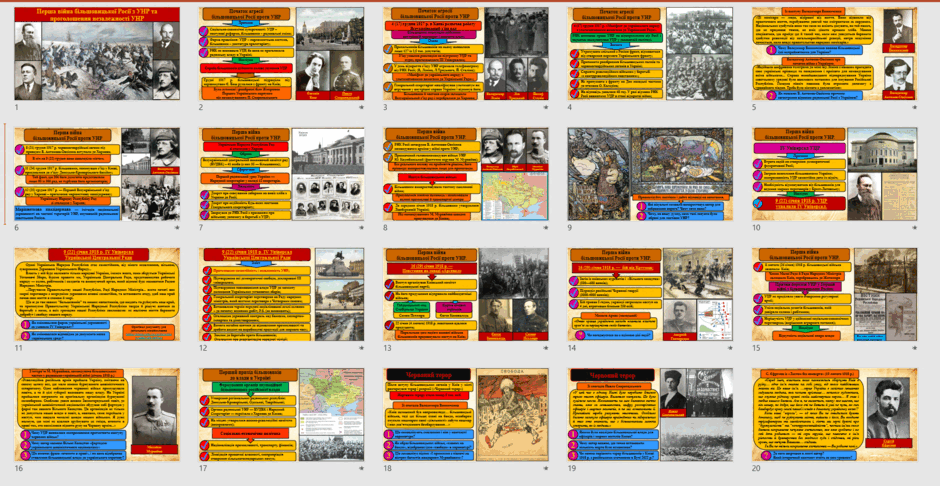Click the slide number label "1"
Screen dimensions: 940x486
(x=16, y=107)
